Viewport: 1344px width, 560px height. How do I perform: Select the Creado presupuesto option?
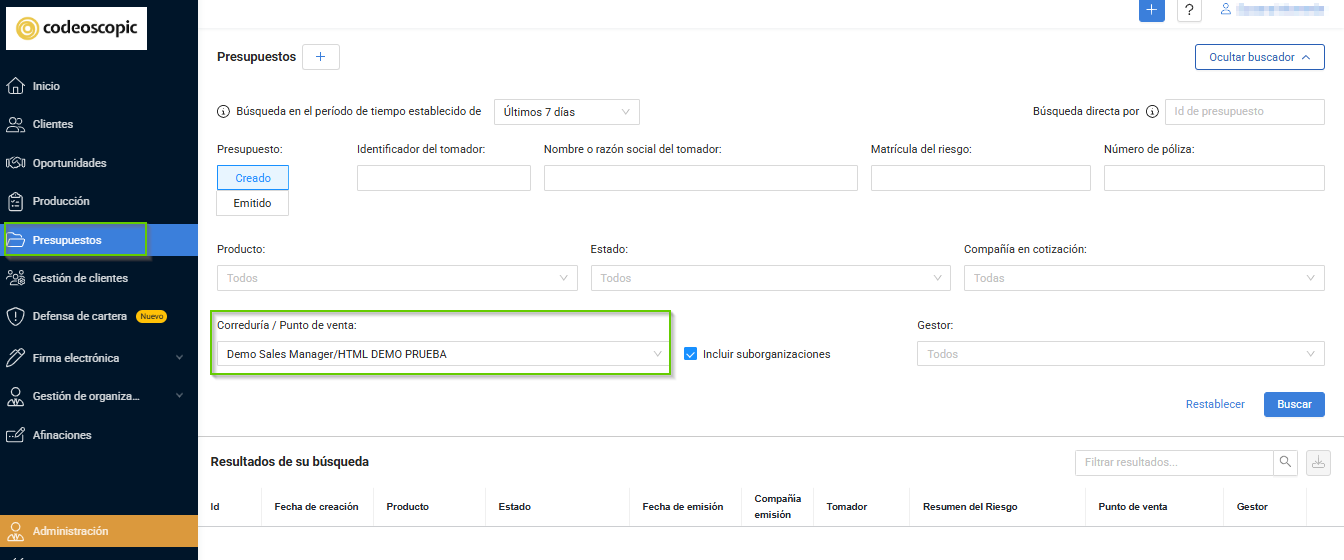pos(253,178)
